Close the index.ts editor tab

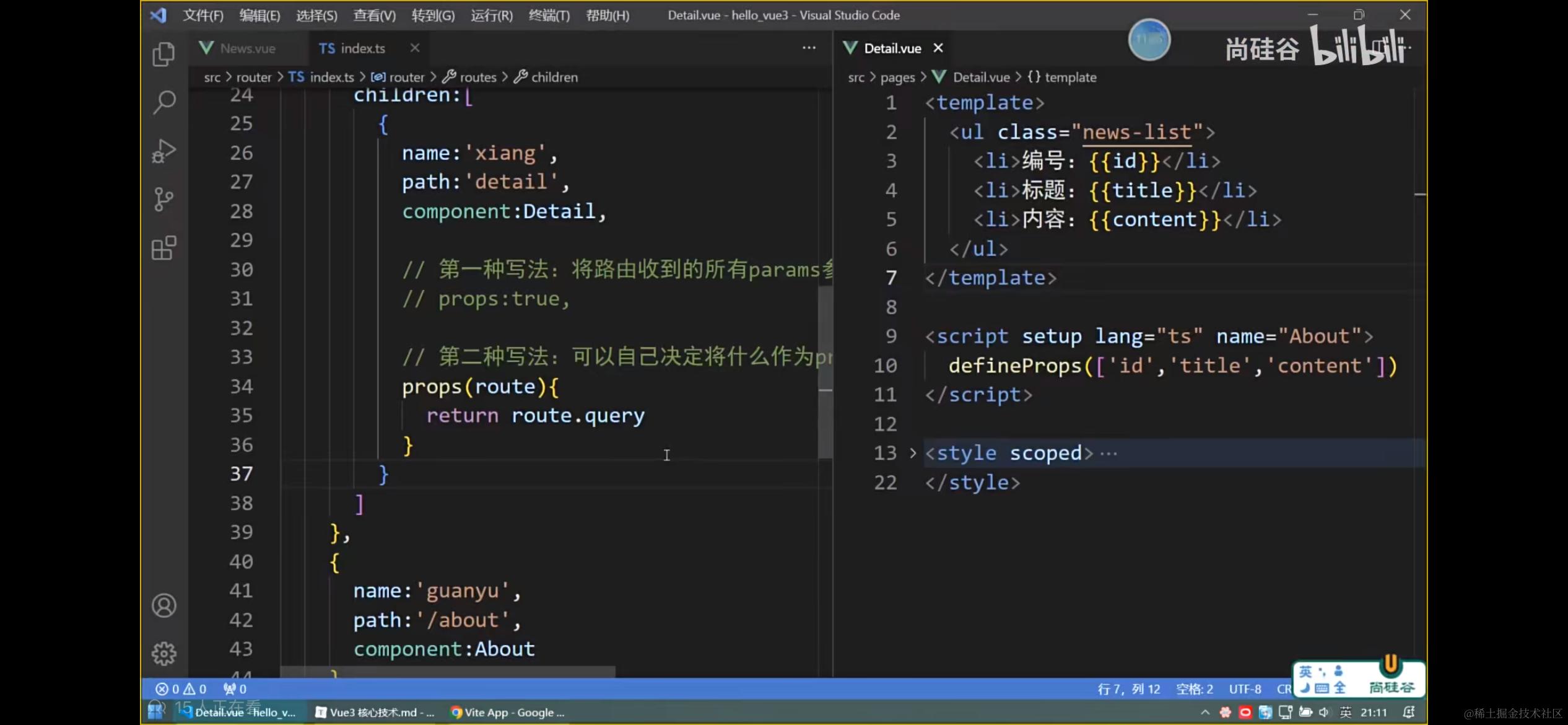pyautogui.click(x=415, y=48)
